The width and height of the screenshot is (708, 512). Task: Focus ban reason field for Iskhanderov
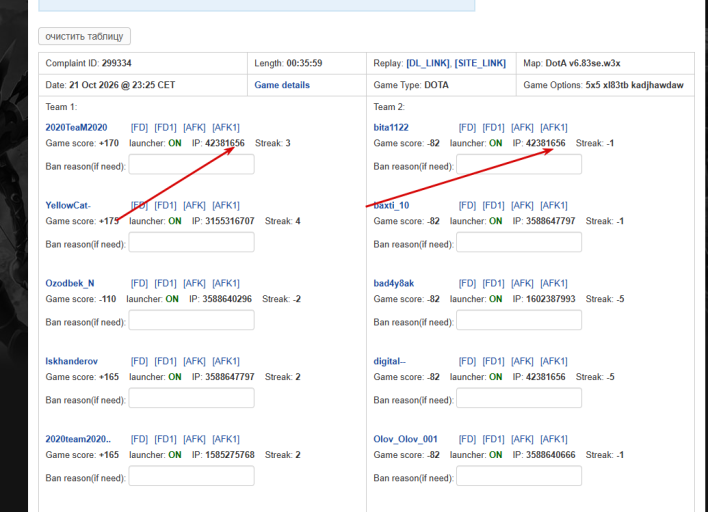pyautogui.click(x=191, y=398)
